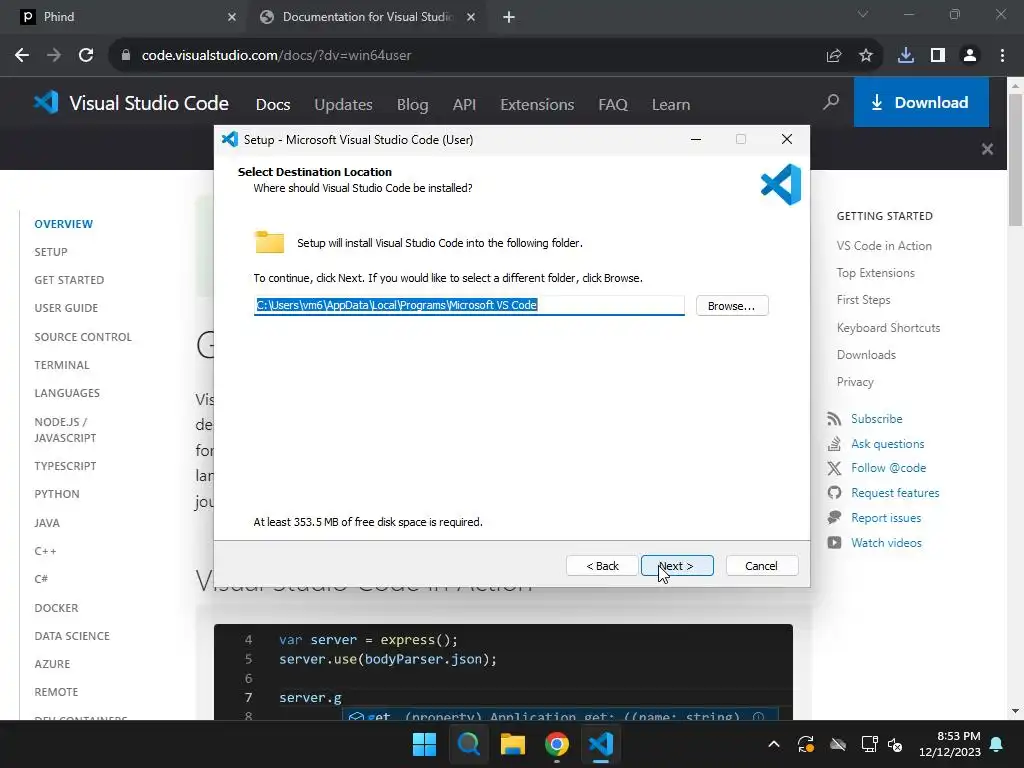
Task: Open VS Code in Action link
Action: point(884,246)
